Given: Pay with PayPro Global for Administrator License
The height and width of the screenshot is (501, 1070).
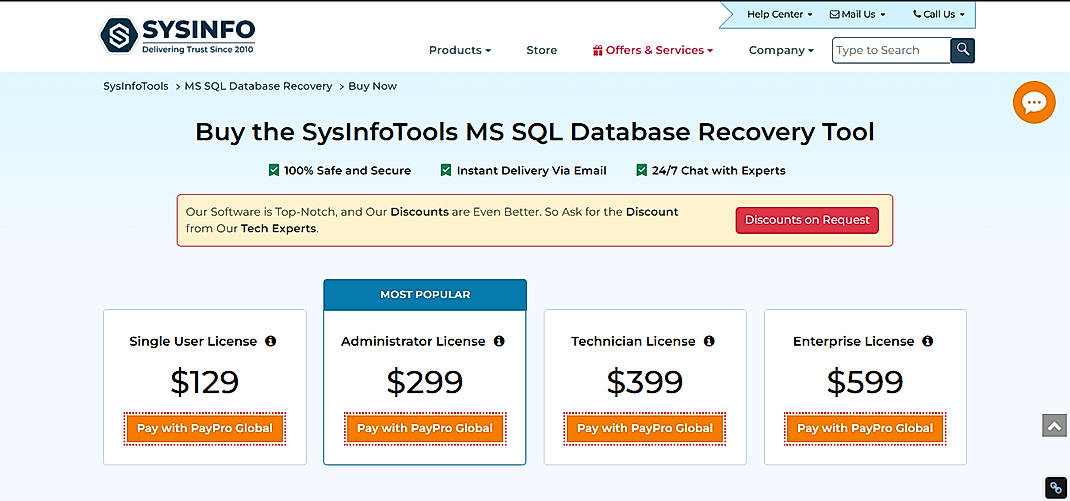Looking at the screenshot, I should coord(424,429).
